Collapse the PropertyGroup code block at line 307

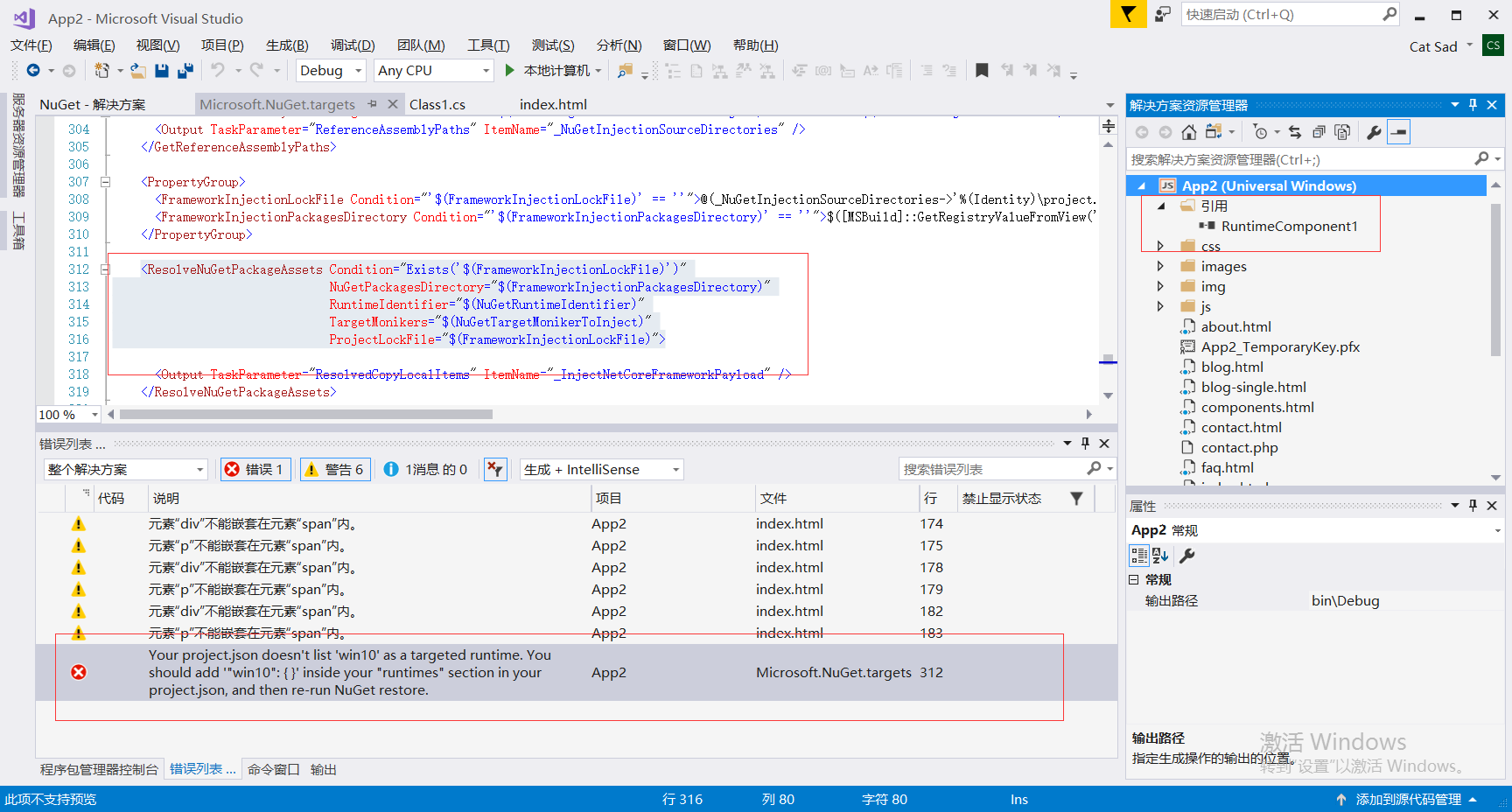pyautogui.click(x=105, y=182)
